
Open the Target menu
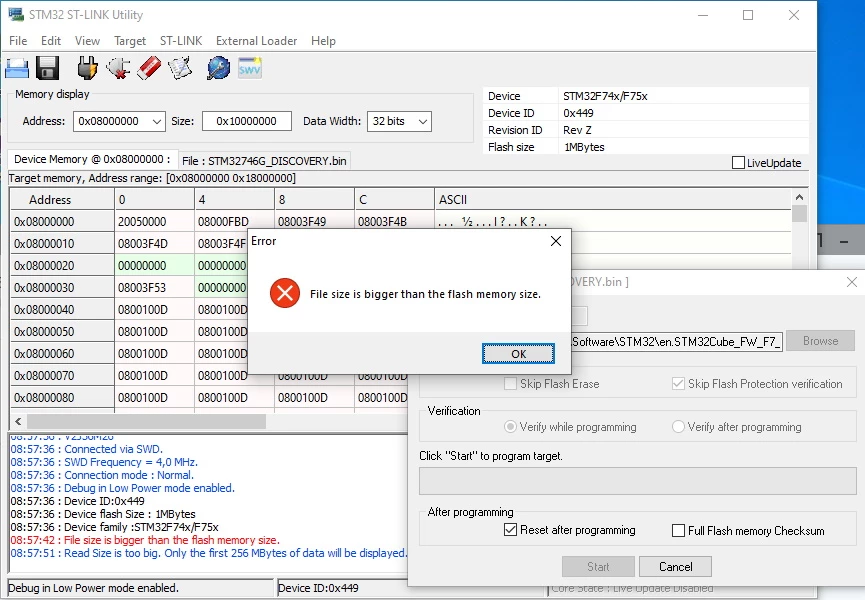pyautogui.click(x=130, y=41)
